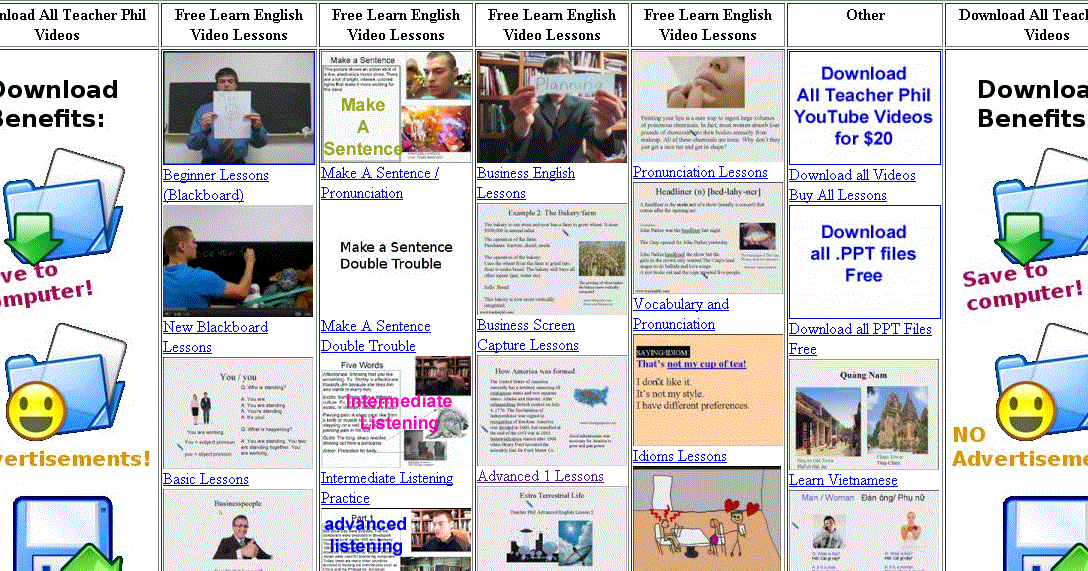Image resolution: width=1088 pixels, height=571 pixels.
Task: Open Download all PPT Files Free link
Action: click(x=860, y=339)
